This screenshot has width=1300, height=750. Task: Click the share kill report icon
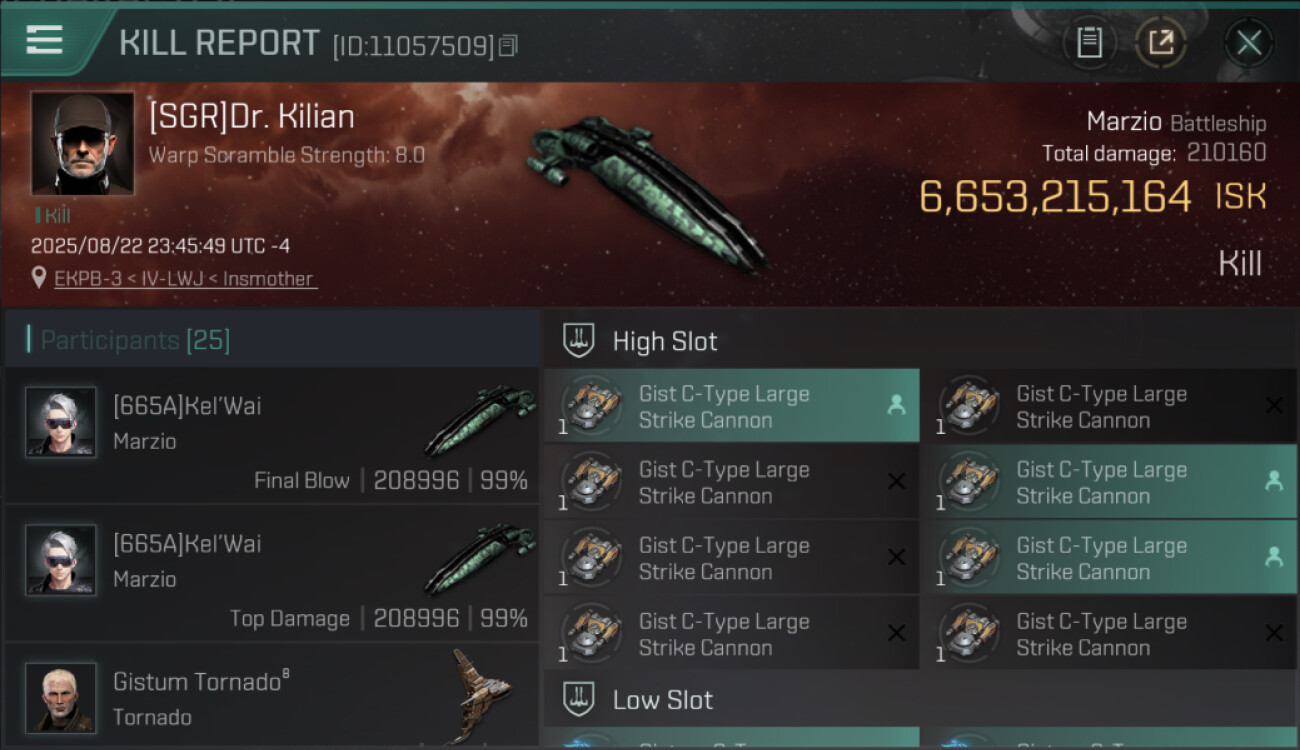(1160, 43)
